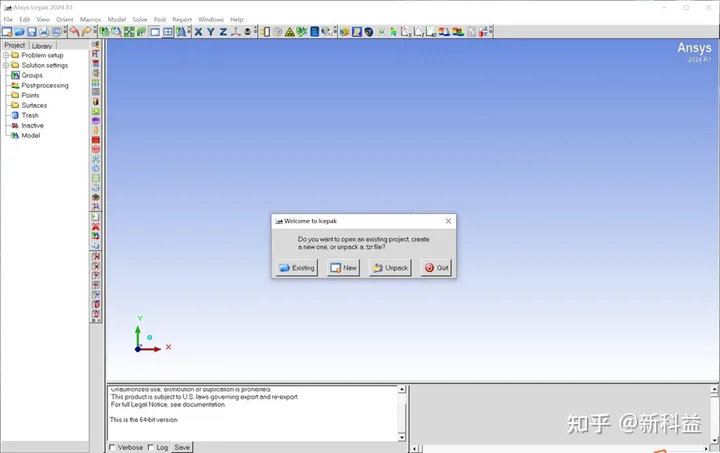Switch to the Library tab
Screen dimensions: 720x453
[42, 45]
